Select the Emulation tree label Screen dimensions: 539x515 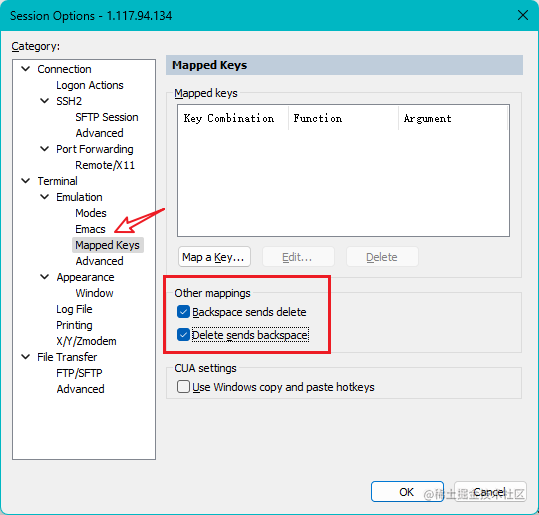pos(79,197)
